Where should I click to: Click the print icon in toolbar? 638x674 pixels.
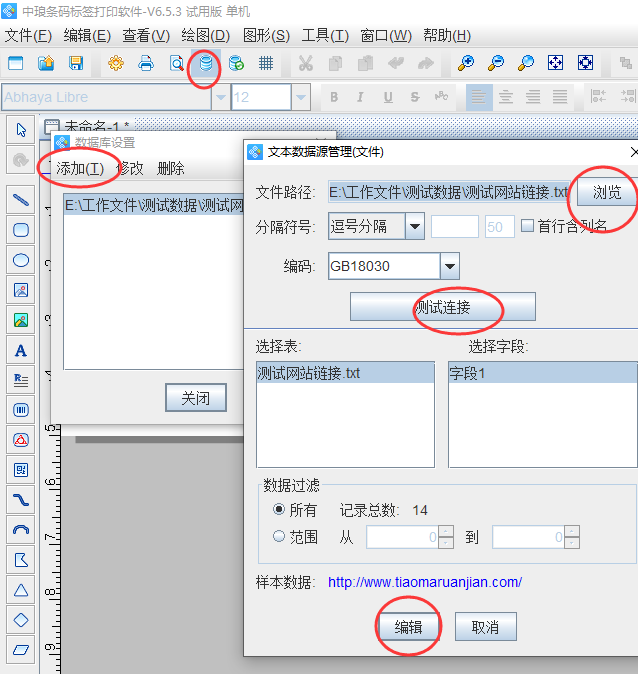(x=146, y=64)
